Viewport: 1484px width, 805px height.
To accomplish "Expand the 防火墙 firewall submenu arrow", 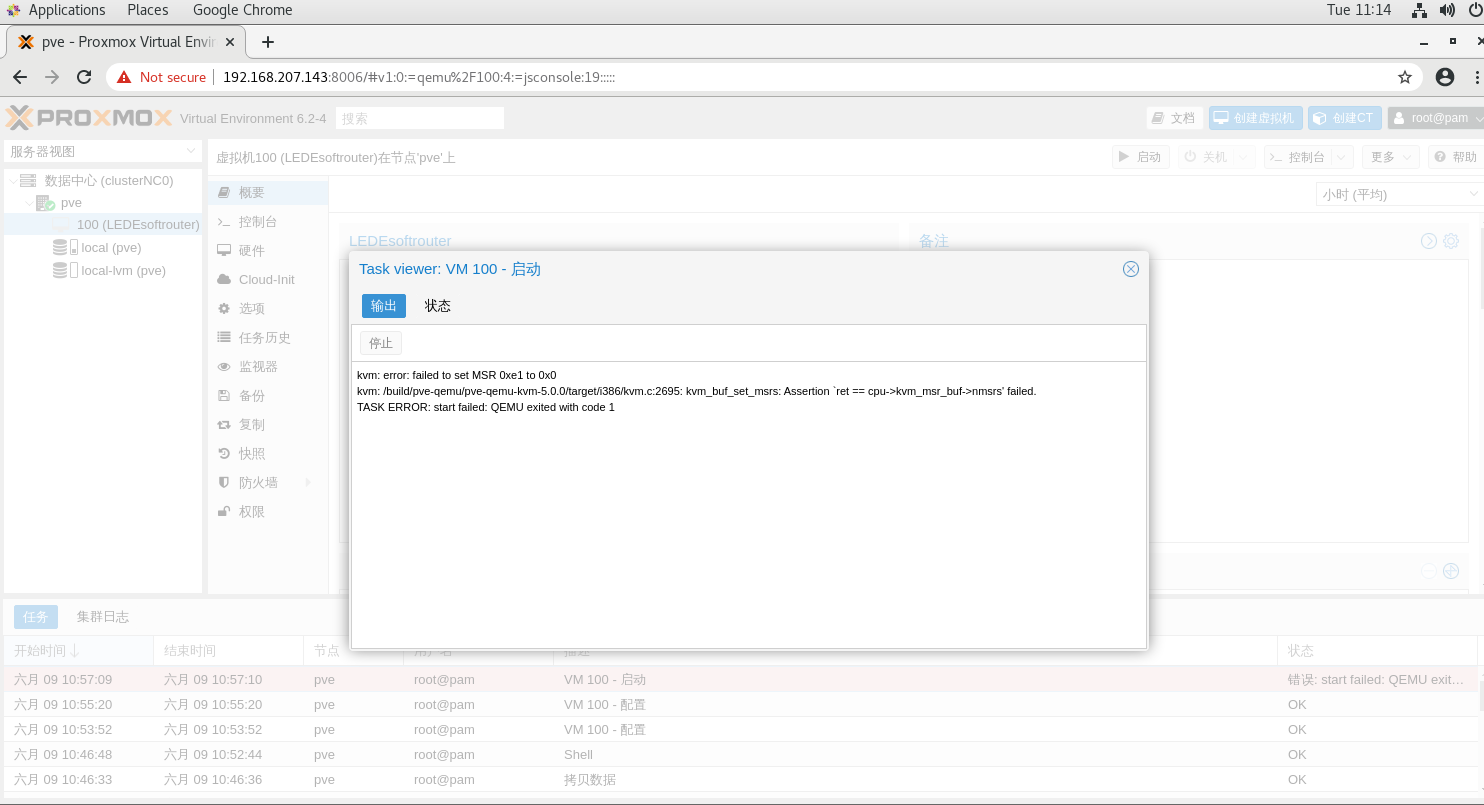I will pos(307,482).
